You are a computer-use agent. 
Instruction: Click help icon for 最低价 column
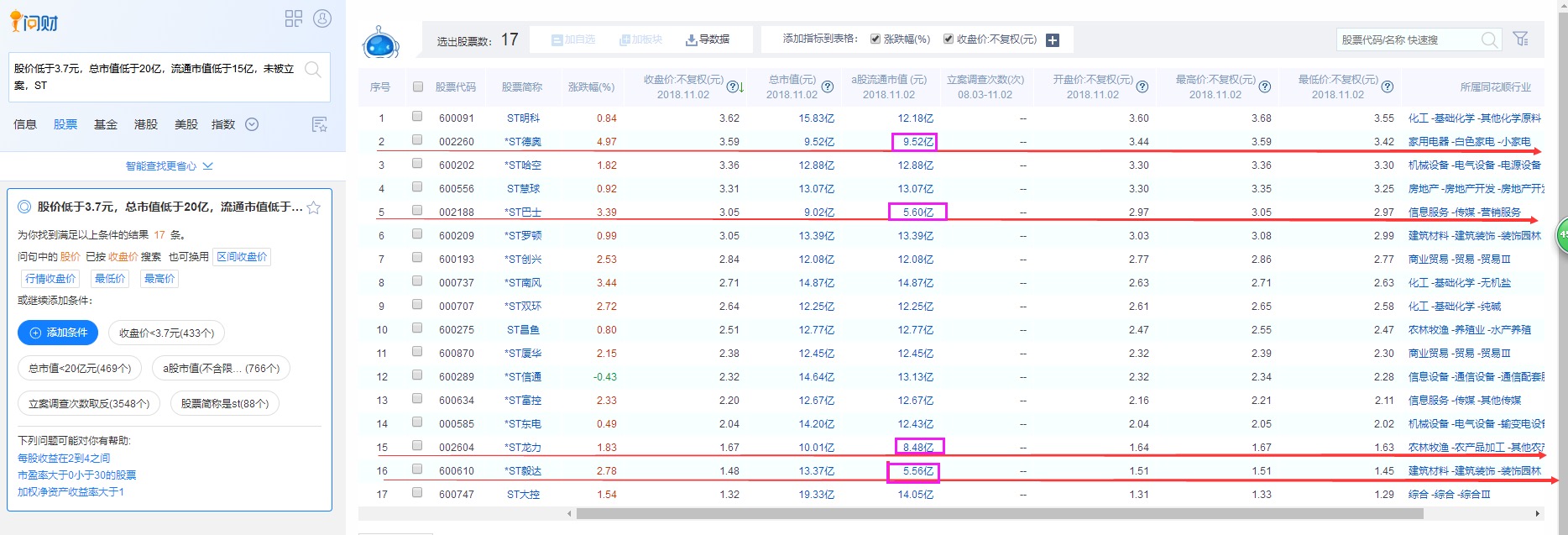pyautogui.click(x=1388, y=87)
